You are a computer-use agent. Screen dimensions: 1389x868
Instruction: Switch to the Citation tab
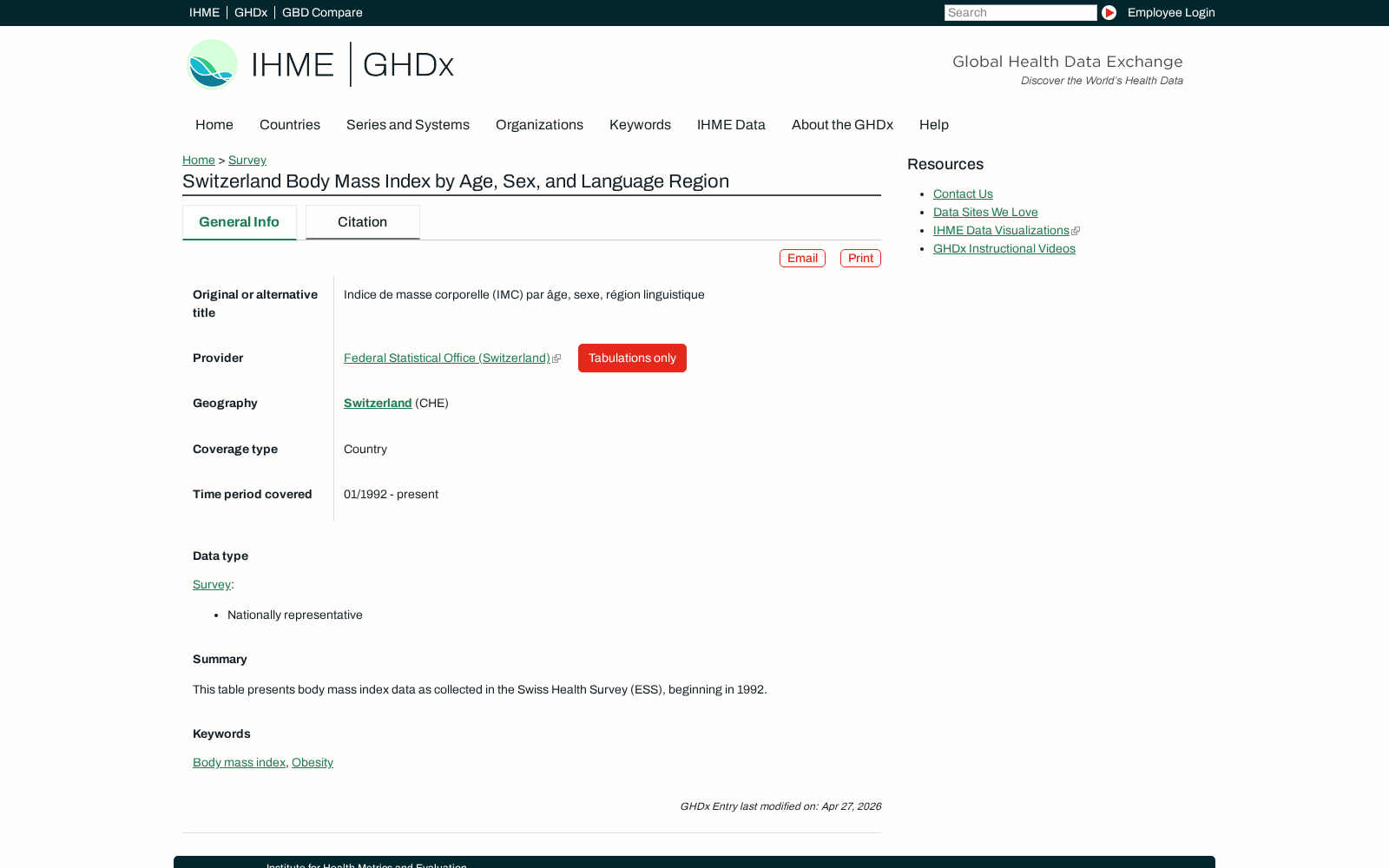362,222
